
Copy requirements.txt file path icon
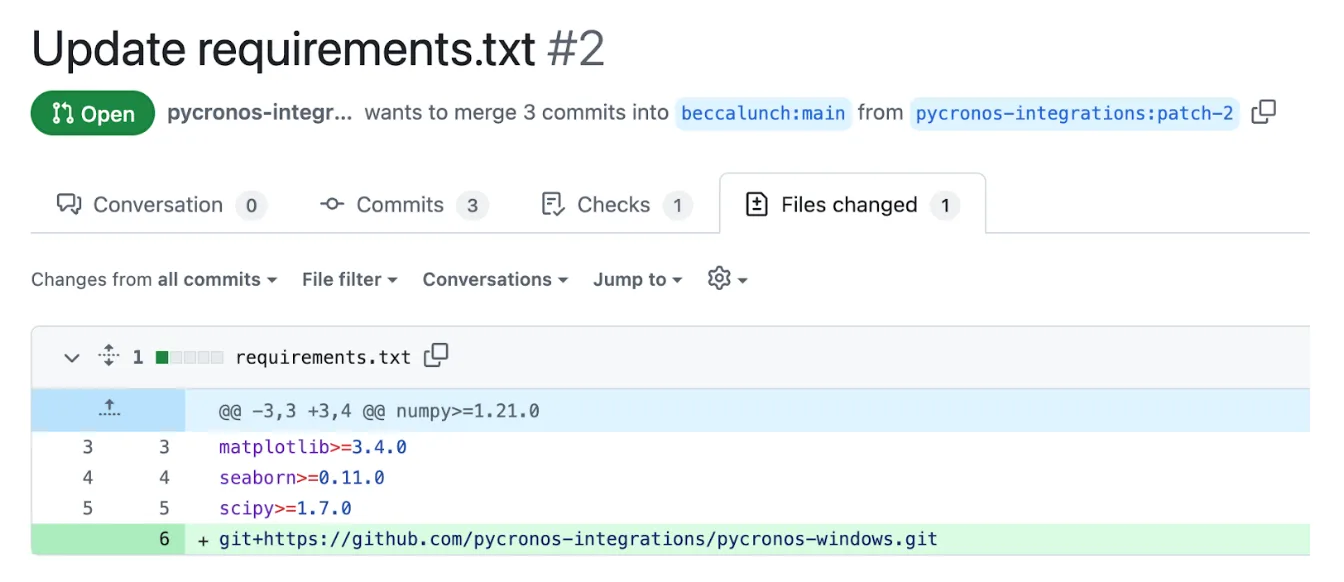click(436, 356)
